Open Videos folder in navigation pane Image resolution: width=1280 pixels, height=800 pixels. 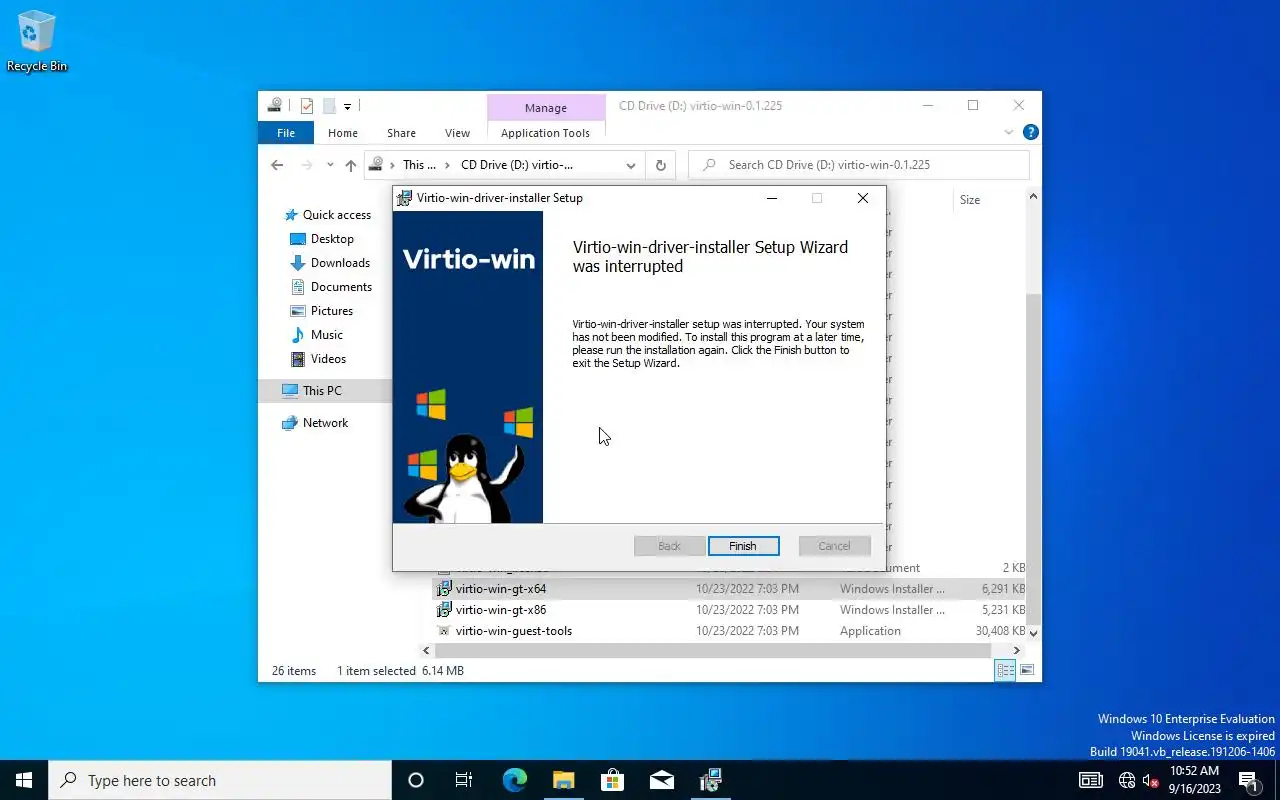point(328,359)
